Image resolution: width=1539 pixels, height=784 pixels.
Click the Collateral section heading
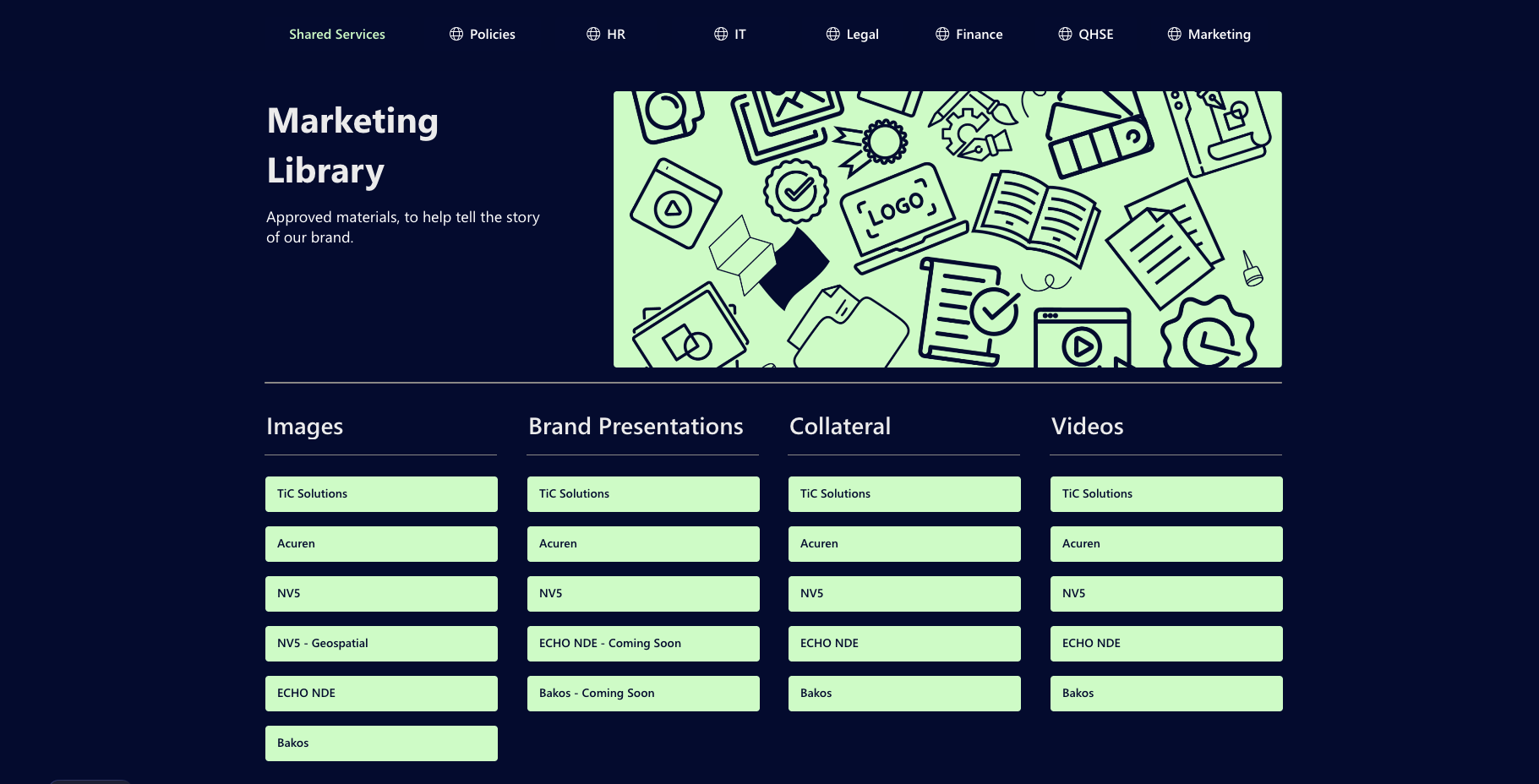pyautogui.click(x=840, y=427)
